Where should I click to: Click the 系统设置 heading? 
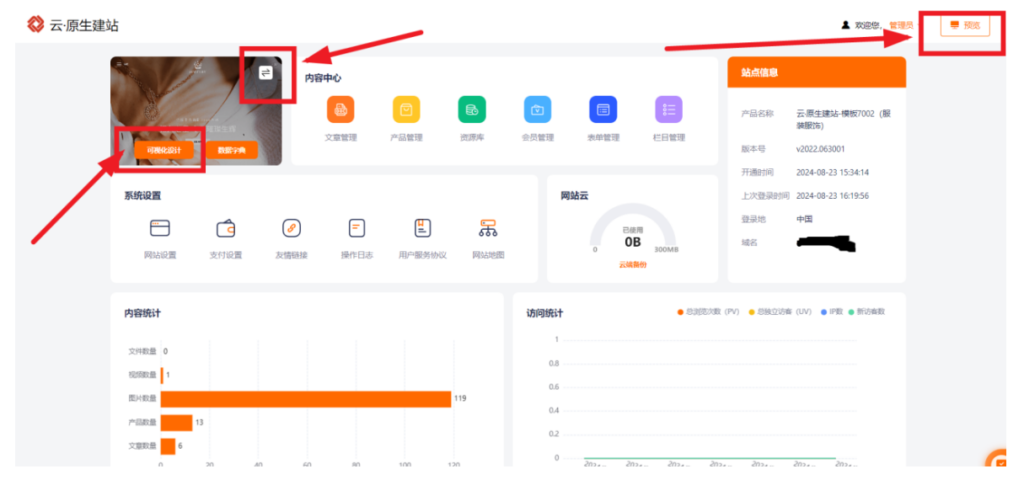(x=142, y=195)
